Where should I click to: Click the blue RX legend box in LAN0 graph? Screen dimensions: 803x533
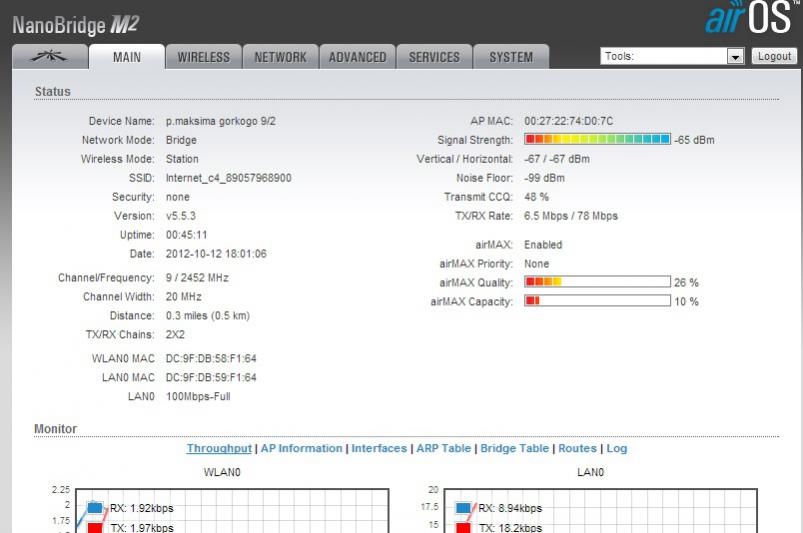point(463,508)
